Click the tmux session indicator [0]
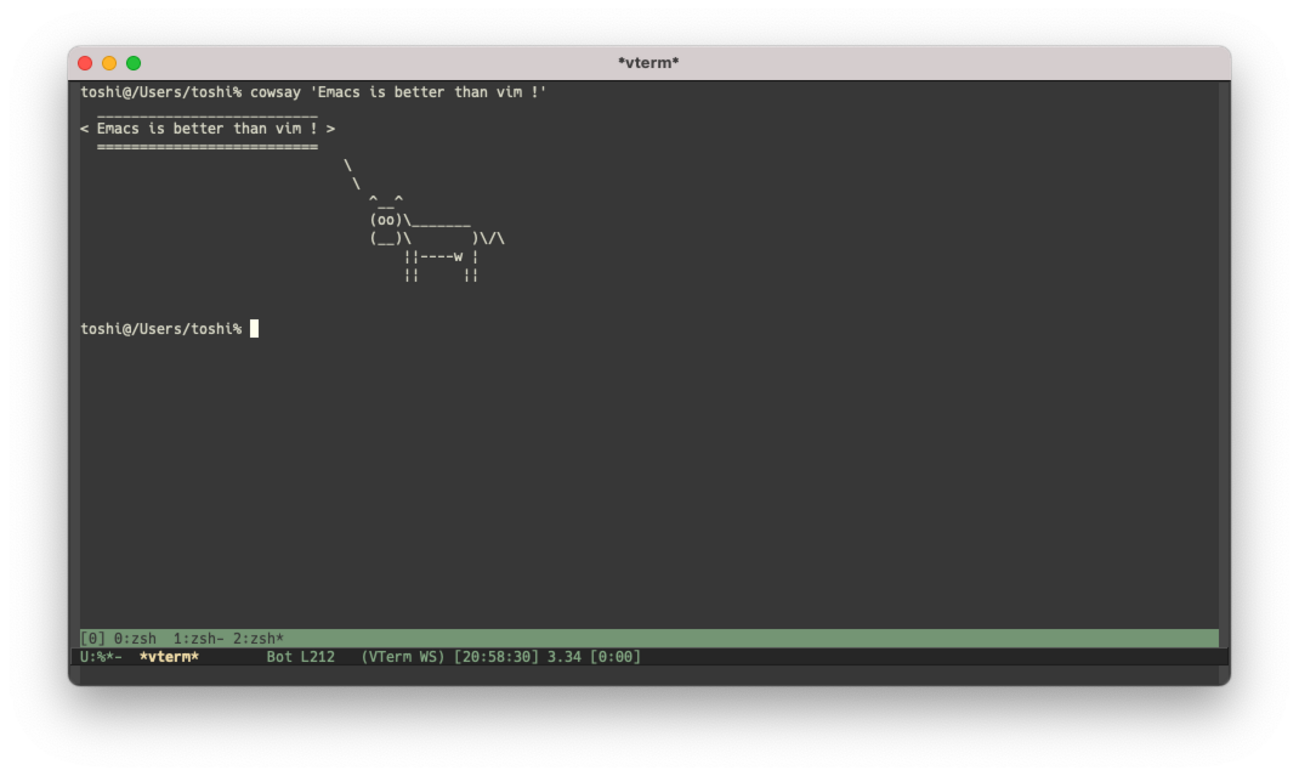 point(92,639)
